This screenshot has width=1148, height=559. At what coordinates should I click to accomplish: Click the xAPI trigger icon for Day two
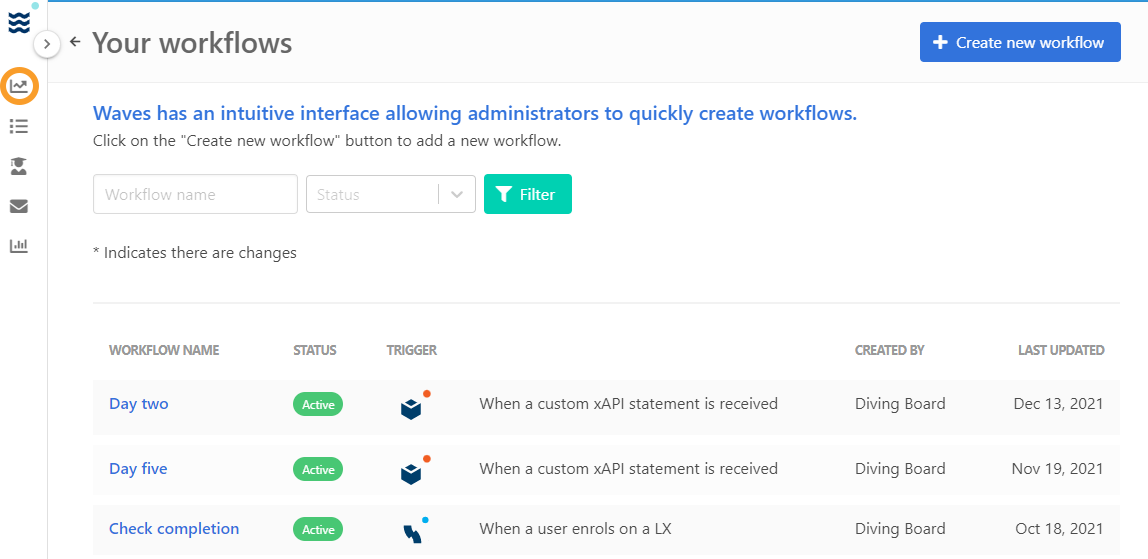pyautogui.click(x=415, y=405)
